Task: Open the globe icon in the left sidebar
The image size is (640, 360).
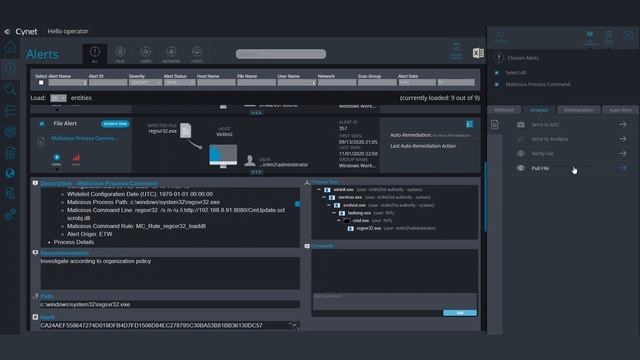Action: pyautogui.click(x=10, y=173)
